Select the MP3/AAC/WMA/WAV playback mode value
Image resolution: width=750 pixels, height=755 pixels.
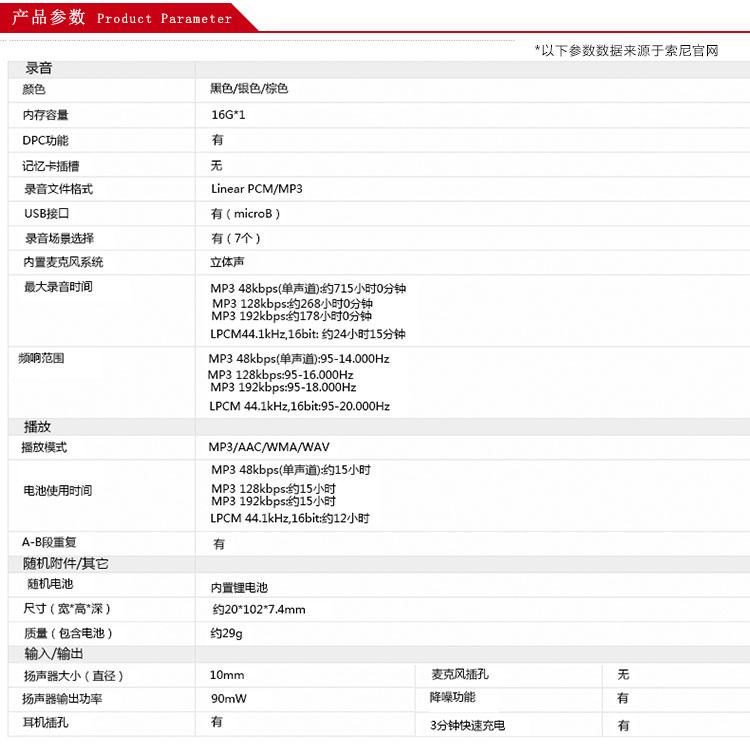pyautogui.click(x=268, y=447)
